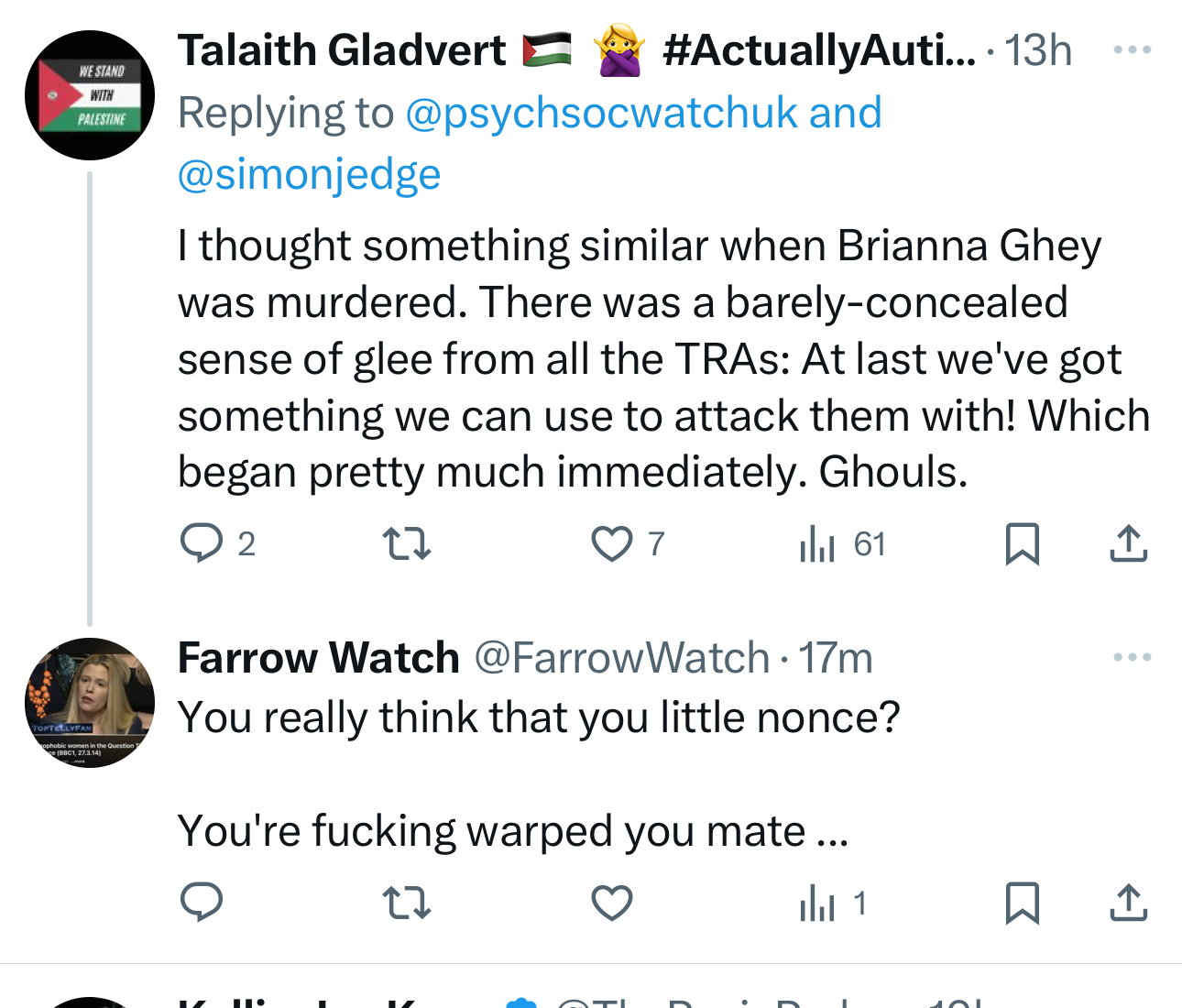Retweet the Farrow Watch post
This screenshot has height=1008, width=1182.
[406, 903]
